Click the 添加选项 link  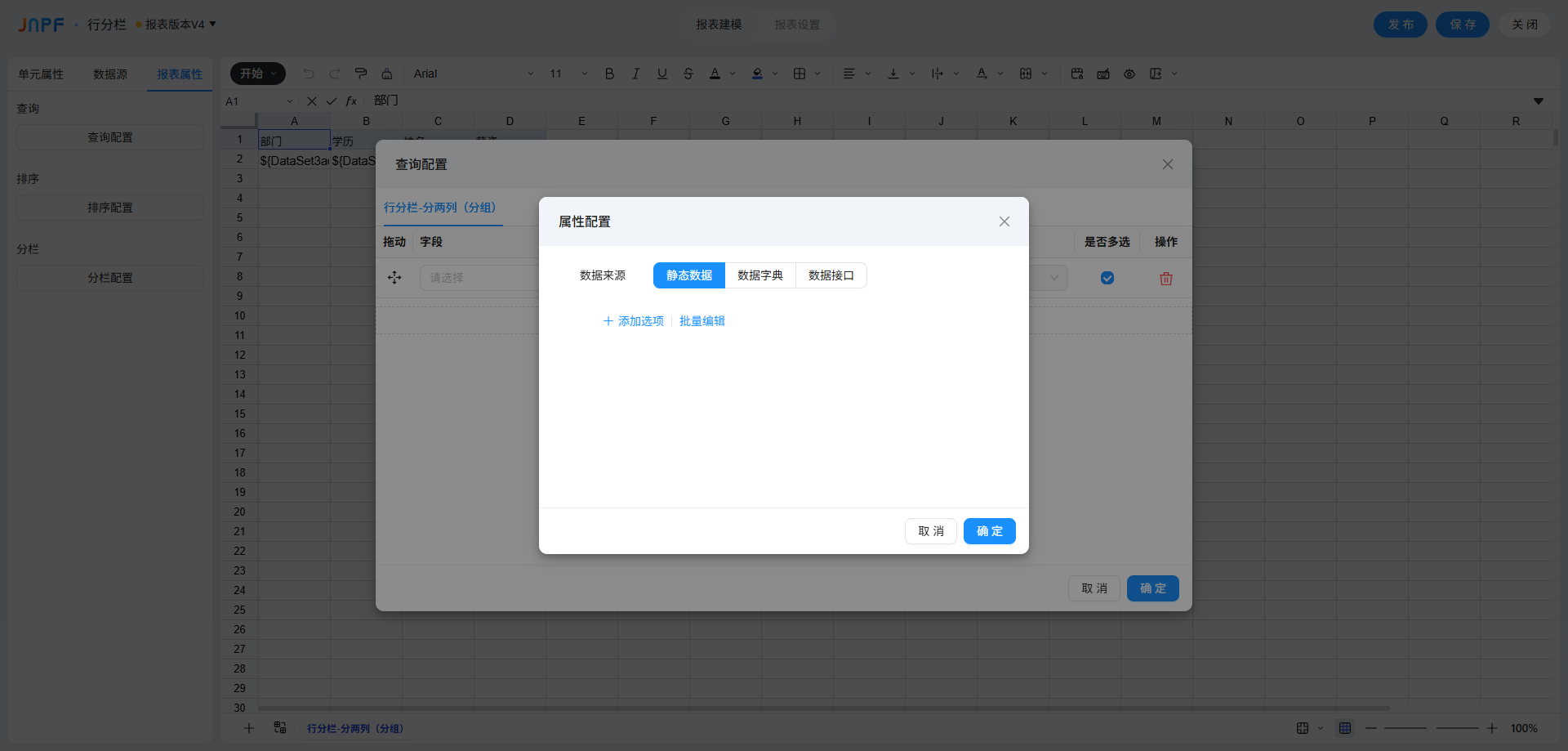pos(634,321)
